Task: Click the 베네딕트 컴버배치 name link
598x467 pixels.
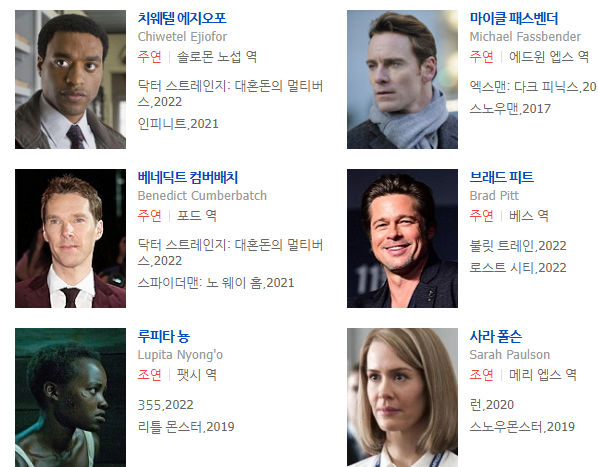Action: [188, 177]
